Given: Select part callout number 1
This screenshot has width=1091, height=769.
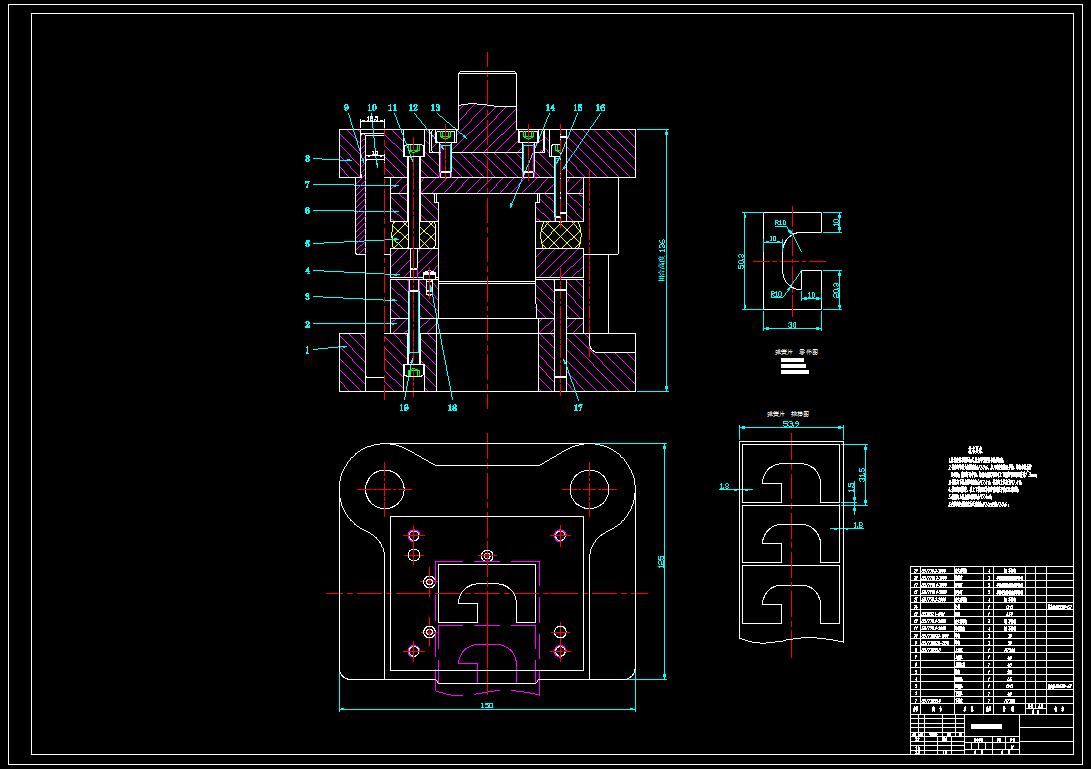Looking at the screenshot, I should [x=308, y=350].
